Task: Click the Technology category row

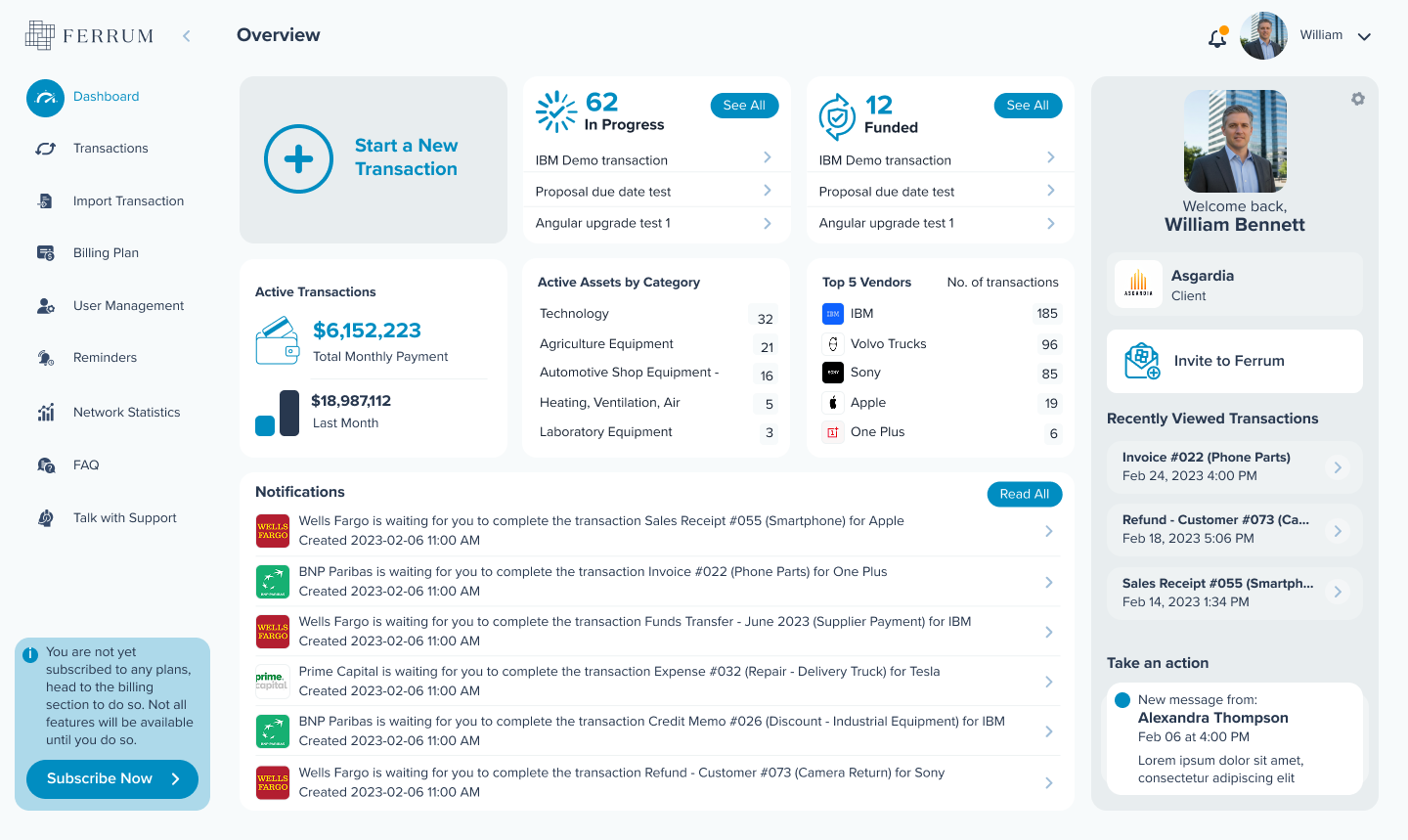Action: [657, 314]
